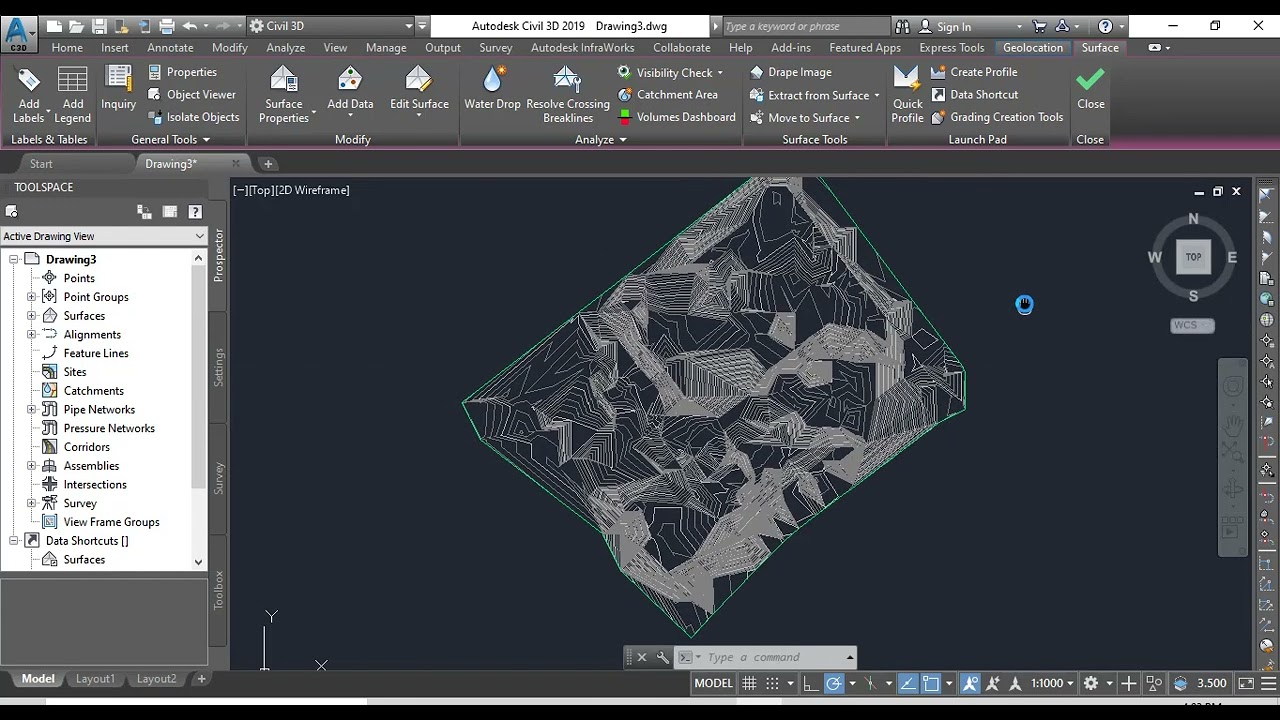
Task: Toggle polar tracking in status bar
Action: point(834,683)
